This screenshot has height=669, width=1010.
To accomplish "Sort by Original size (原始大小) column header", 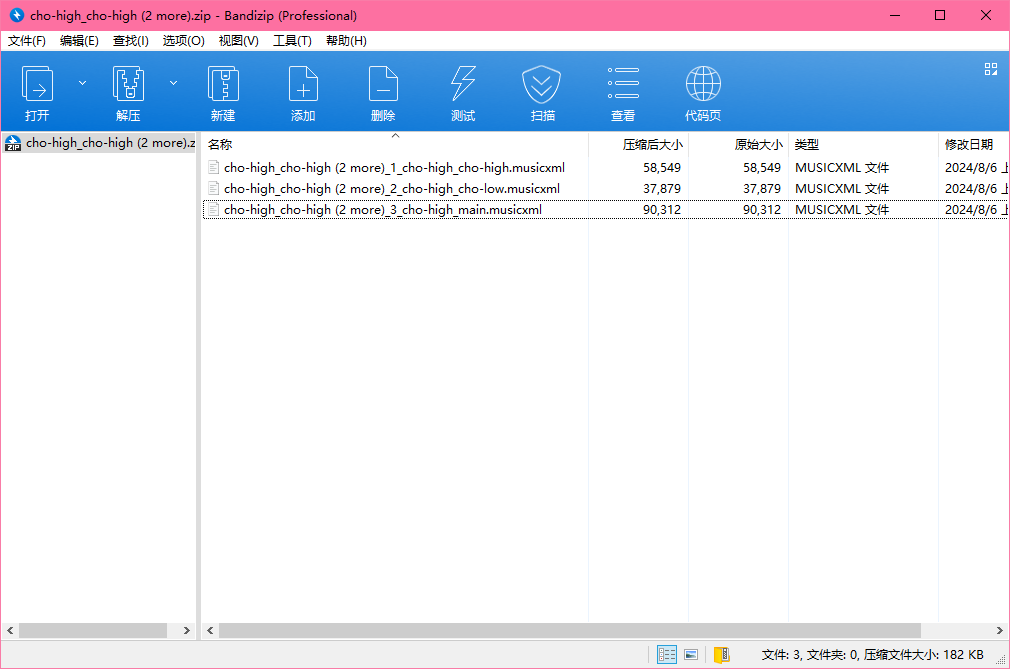I will [757, 145].
